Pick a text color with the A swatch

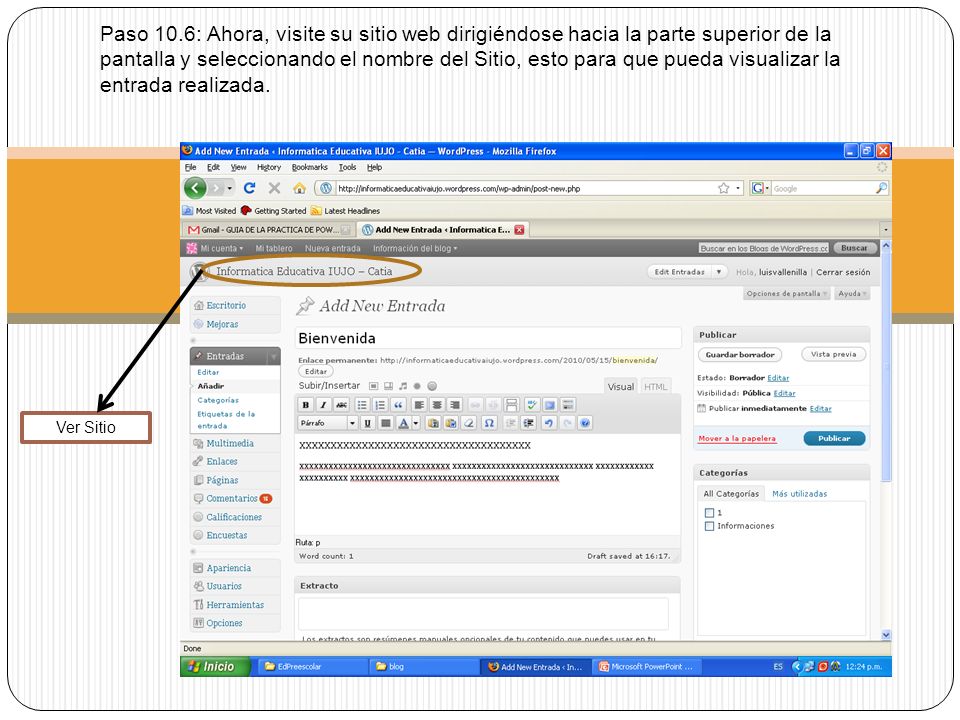[403, 423]
